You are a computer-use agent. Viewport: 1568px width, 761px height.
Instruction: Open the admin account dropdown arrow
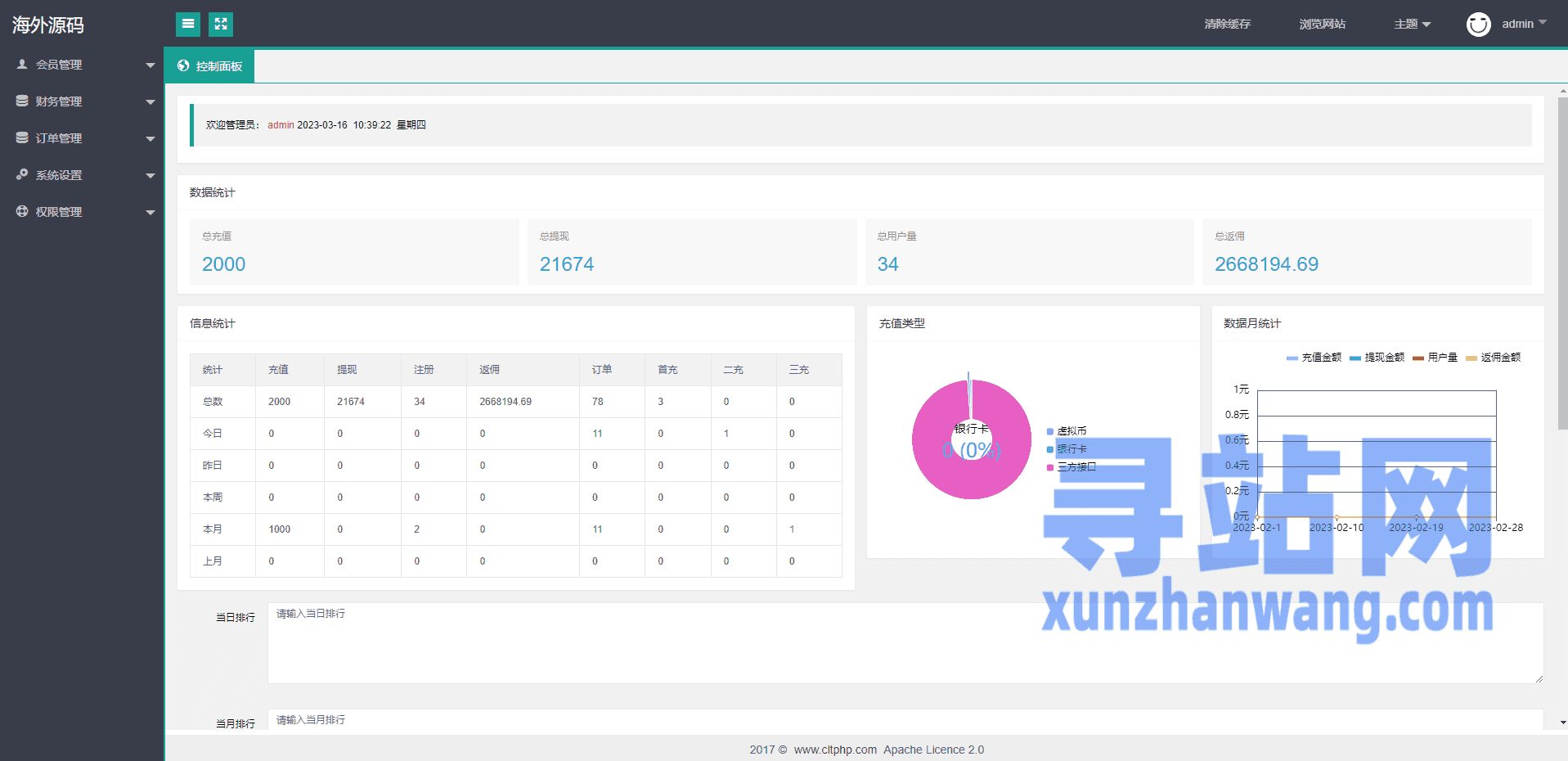pos(1543,23)
